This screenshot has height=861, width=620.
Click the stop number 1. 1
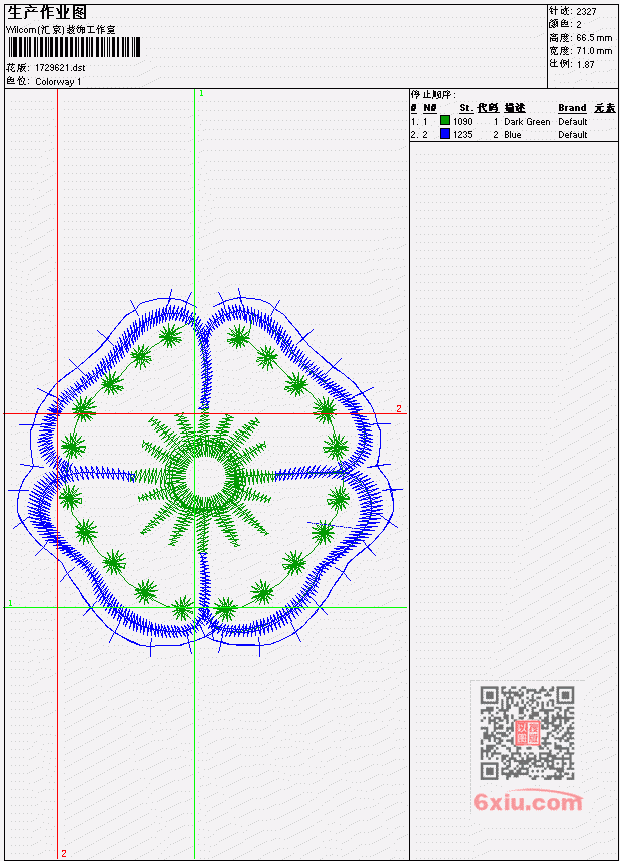coord(419,121)
